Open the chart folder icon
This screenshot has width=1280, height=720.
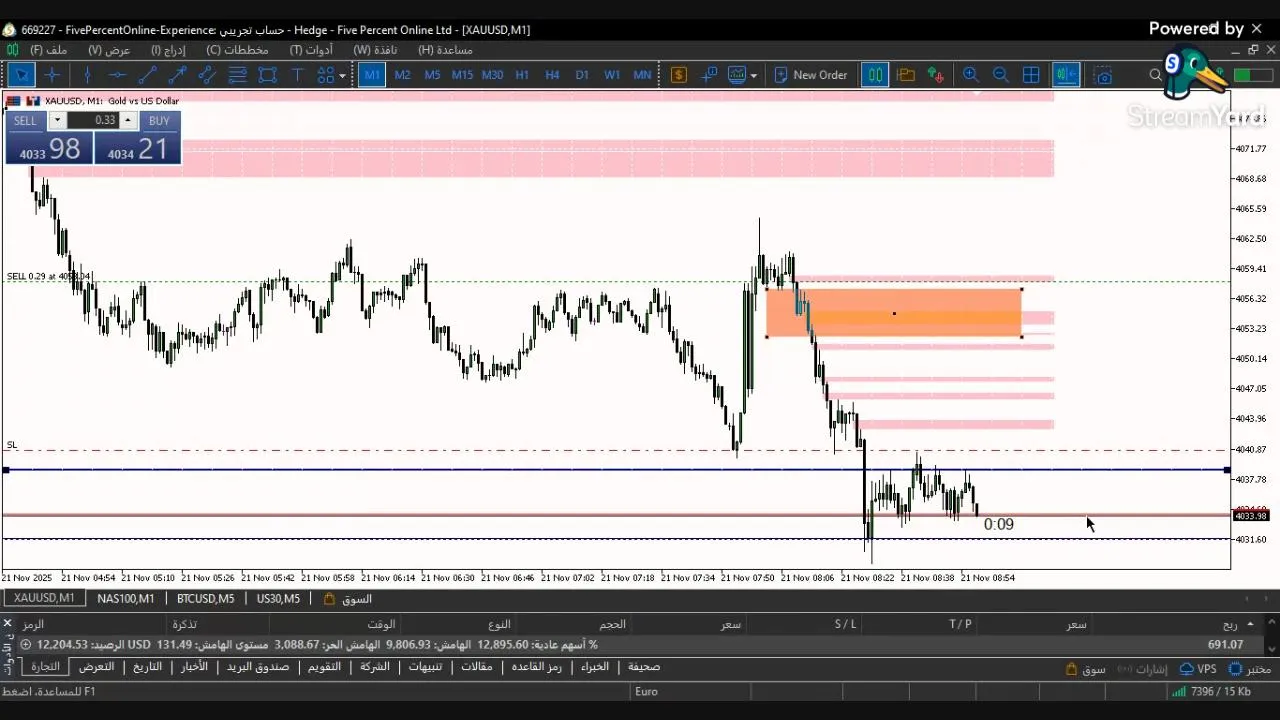(906, 75)
